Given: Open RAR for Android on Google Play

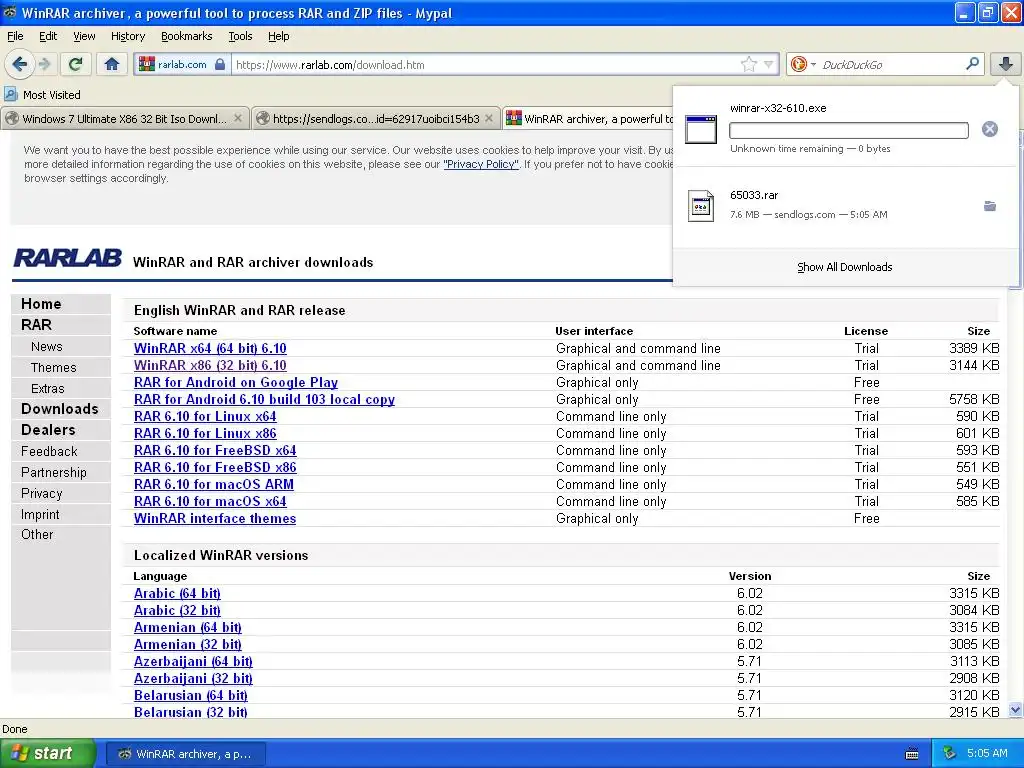Looking at the screenshot, I should [x=236, y=382].
